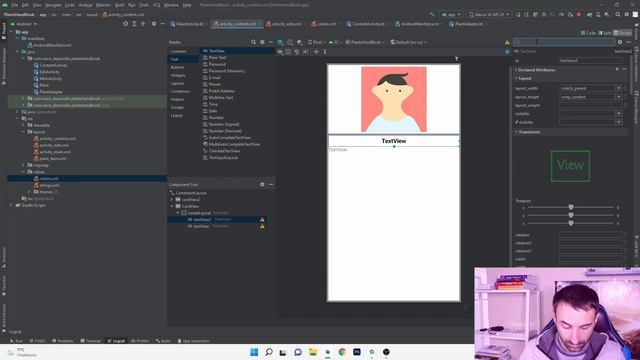Select bold TextView in design preview

pos(394,141)
